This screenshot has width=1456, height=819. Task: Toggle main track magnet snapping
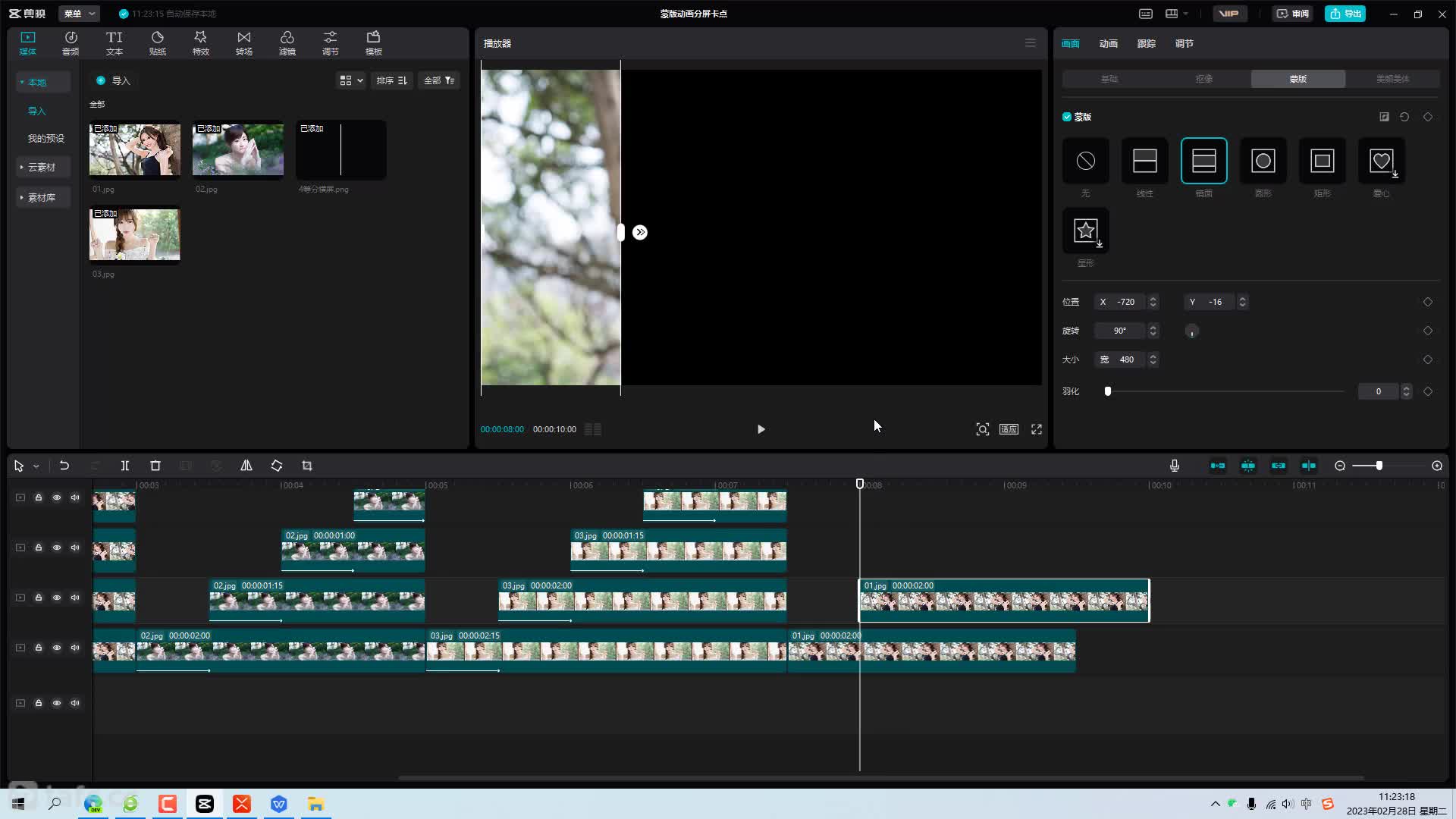(1218, 466)
